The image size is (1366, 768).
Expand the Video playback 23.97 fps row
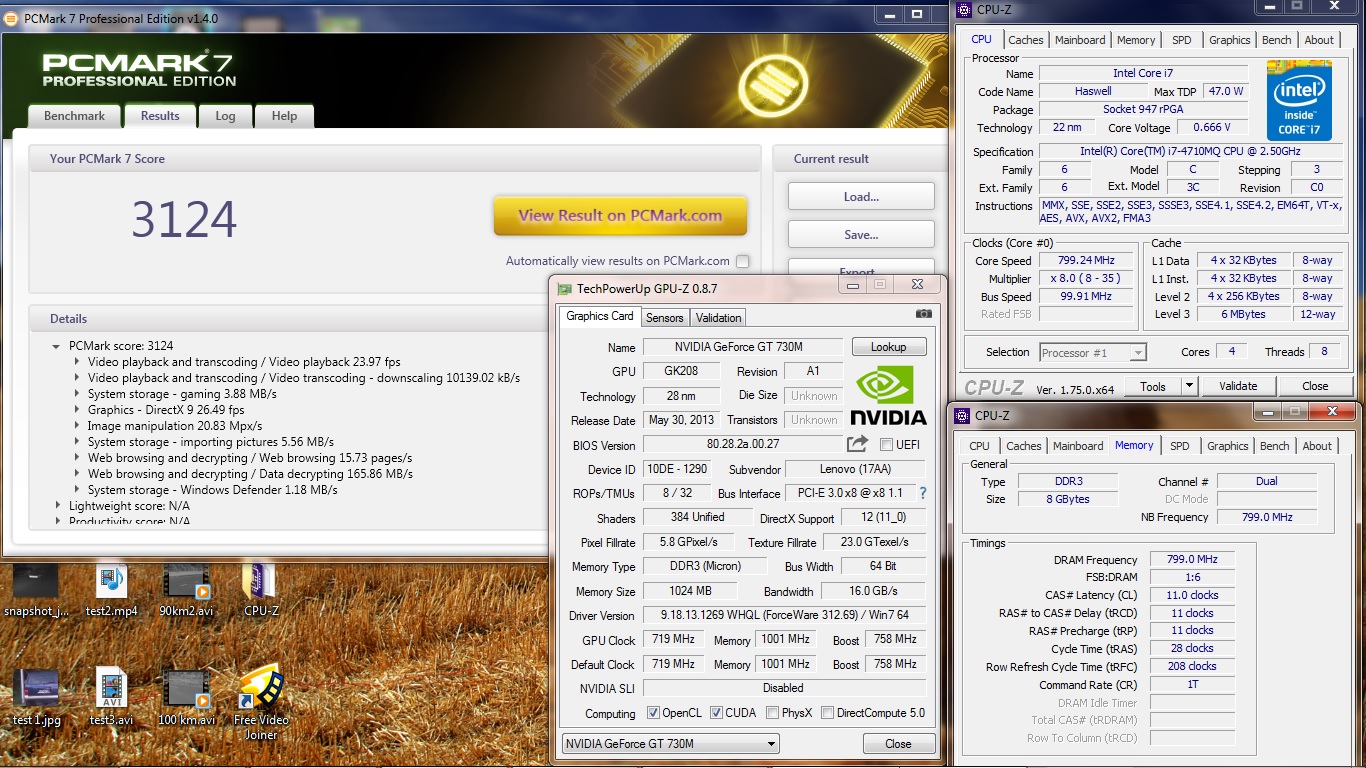(77, 362)
